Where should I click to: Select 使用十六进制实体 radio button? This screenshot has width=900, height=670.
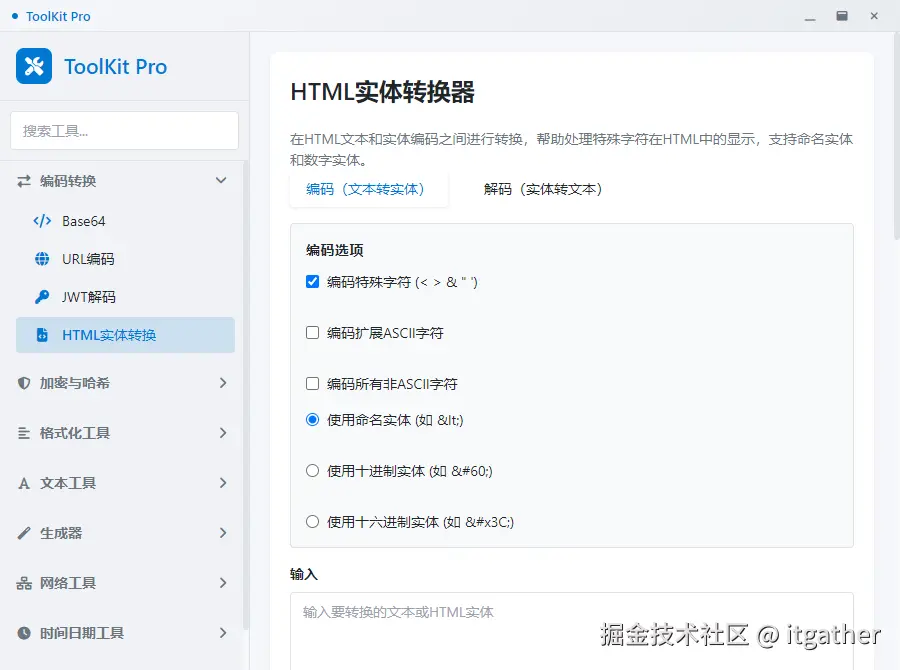pos(312,522)
